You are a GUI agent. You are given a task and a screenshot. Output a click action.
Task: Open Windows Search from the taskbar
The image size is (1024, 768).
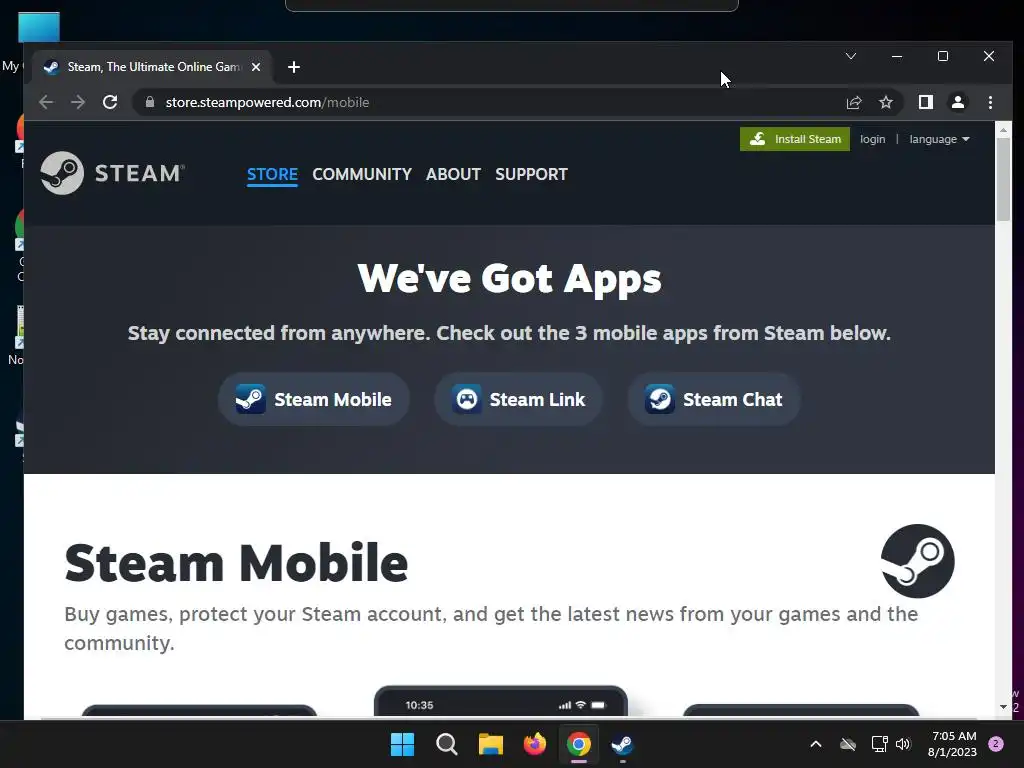pos(447,744)
